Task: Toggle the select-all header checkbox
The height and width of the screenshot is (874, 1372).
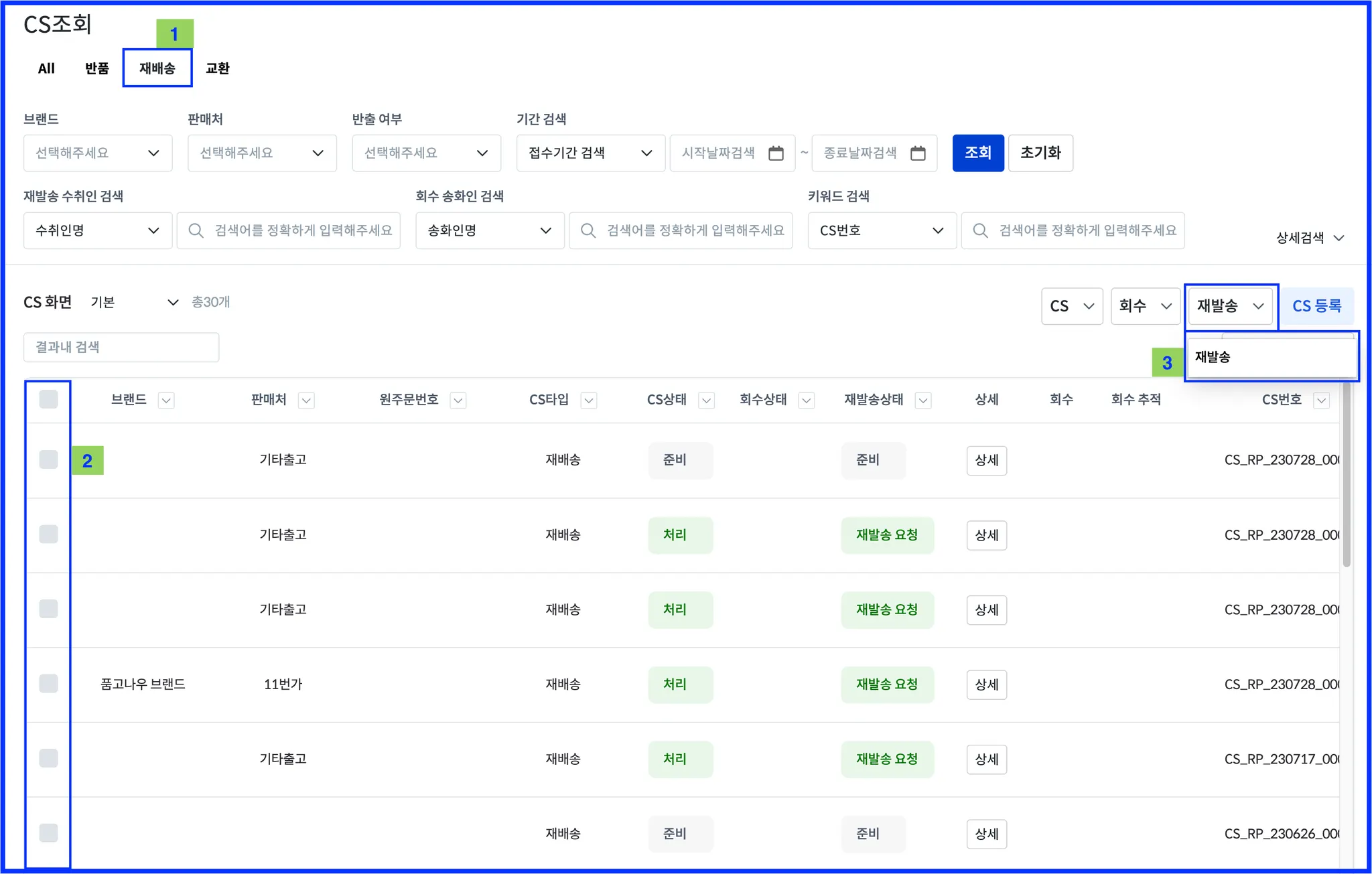Action: pyautogui.click(x=48, y=400)
